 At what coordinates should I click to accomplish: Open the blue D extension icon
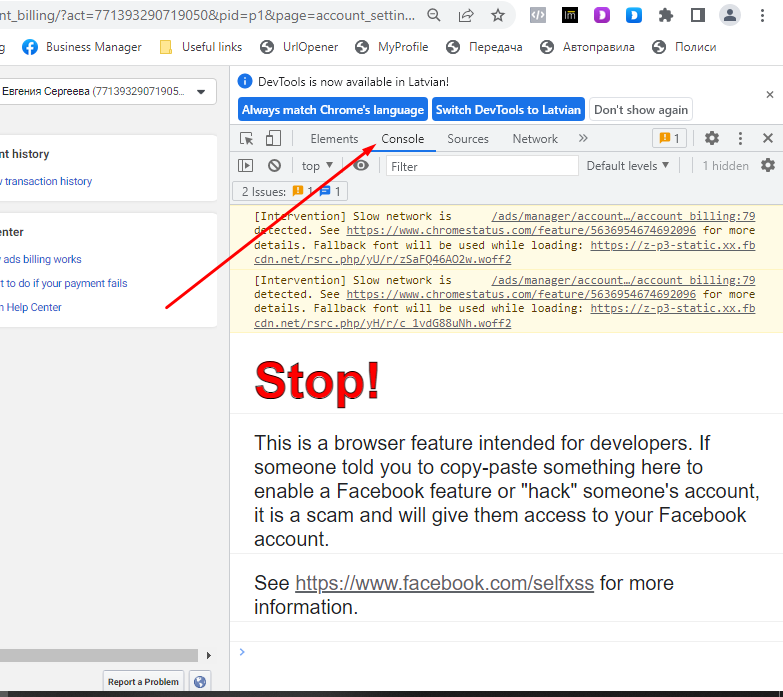634,15
